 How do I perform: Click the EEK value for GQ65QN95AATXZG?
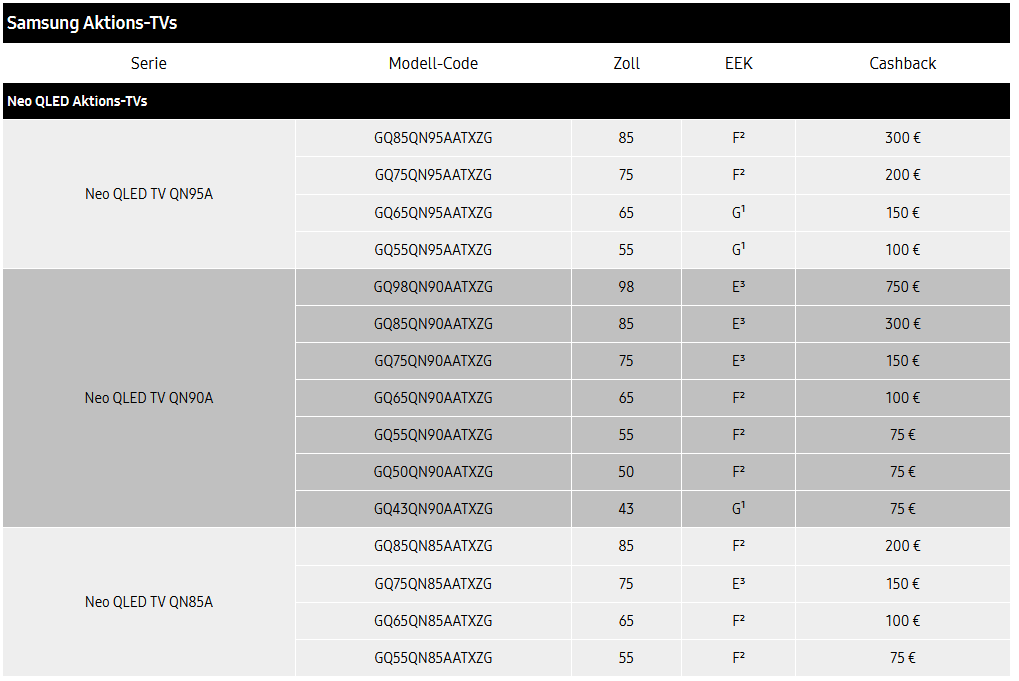tap(738, 213)
